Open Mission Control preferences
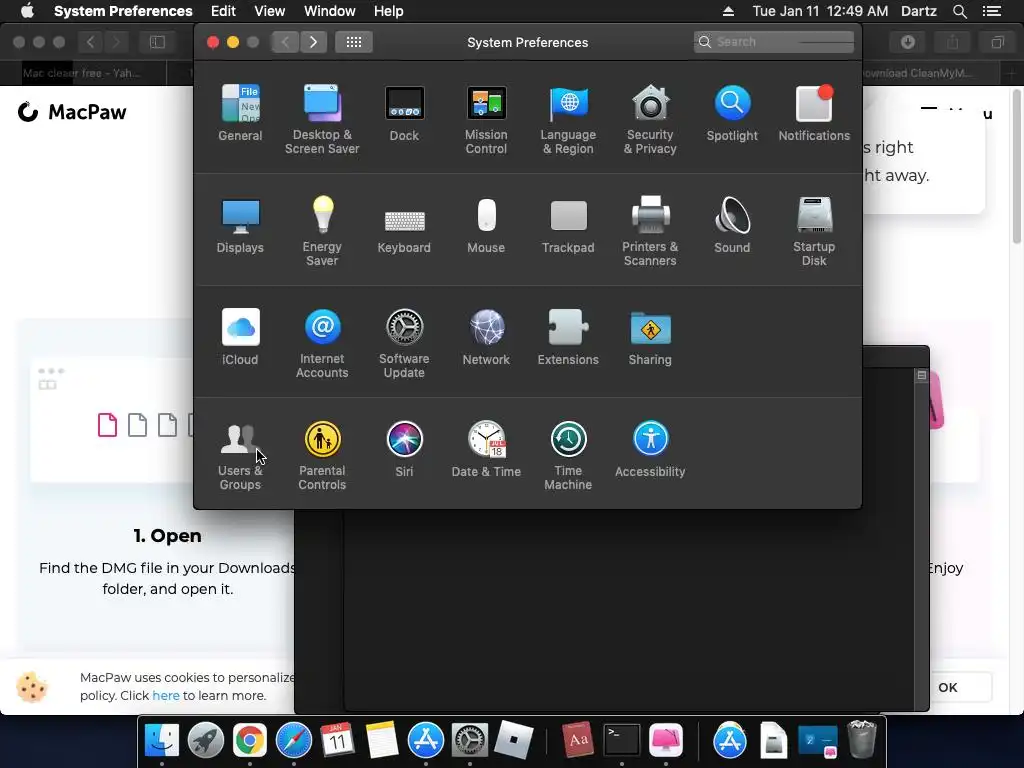Screen dimensions: 1024x768 click(486, 120)
